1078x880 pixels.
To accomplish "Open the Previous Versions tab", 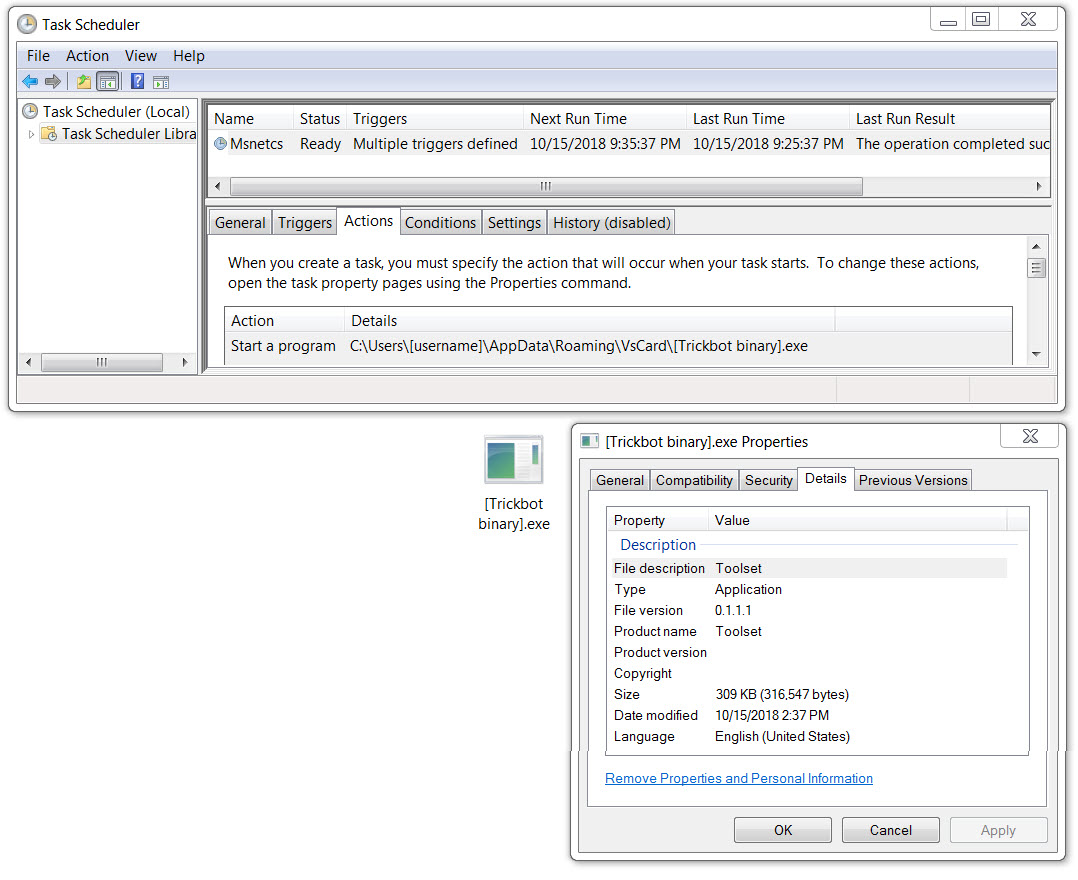I will point(912,480).
